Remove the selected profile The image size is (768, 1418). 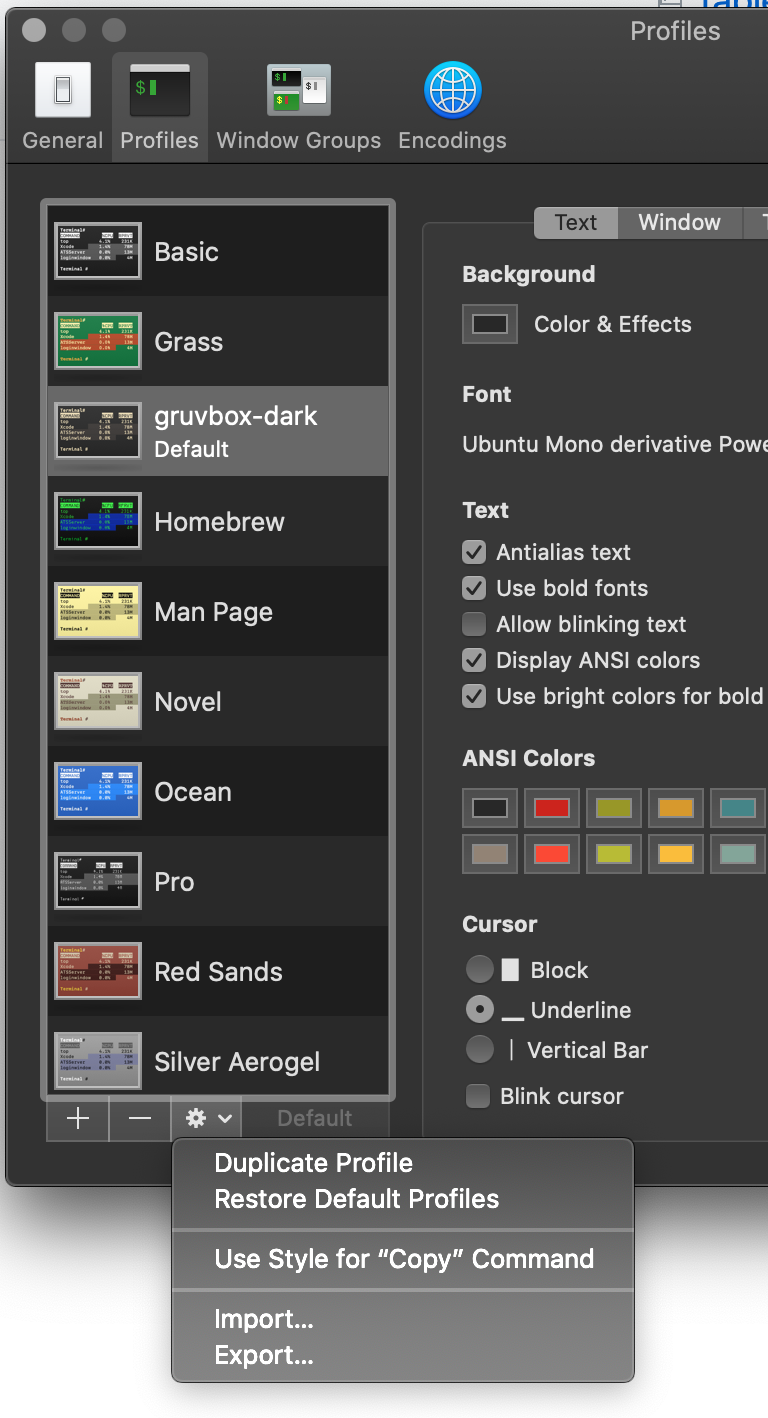(x=139, y=1118)
